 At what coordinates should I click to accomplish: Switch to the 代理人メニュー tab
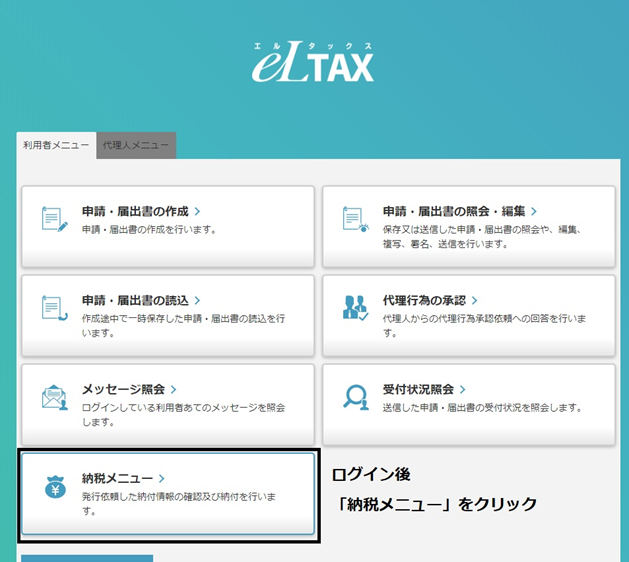click(x=136, y=145)
